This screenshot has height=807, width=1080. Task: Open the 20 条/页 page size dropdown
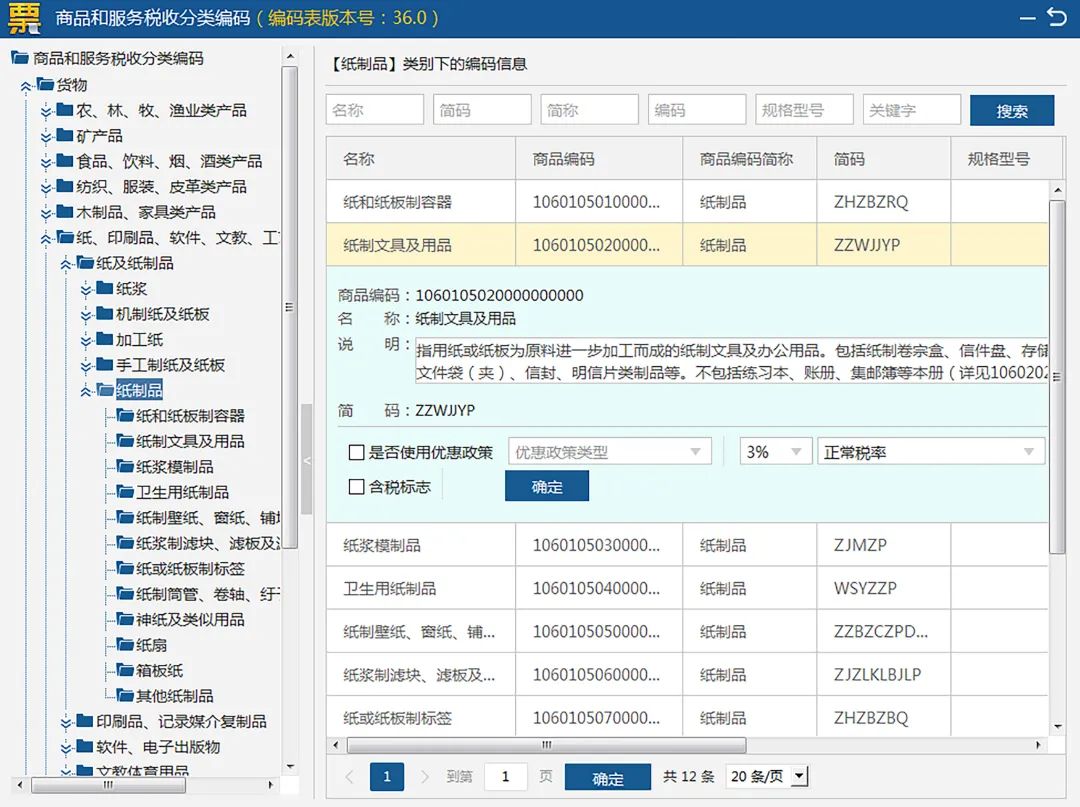tap(767, 777)
